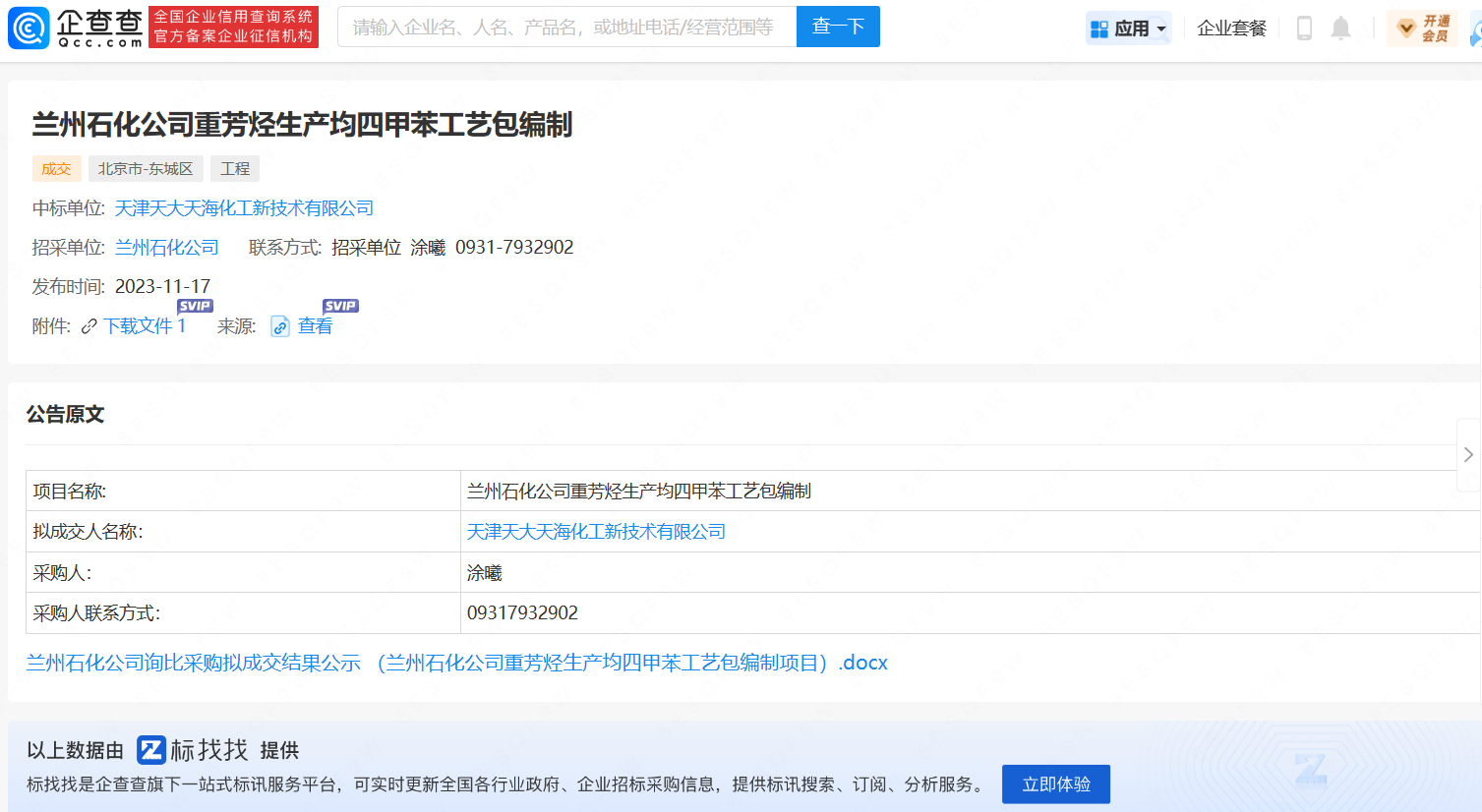Click the 应用 grid icon
Viewport: 1482px width, 812px height.
[1099, 29]
